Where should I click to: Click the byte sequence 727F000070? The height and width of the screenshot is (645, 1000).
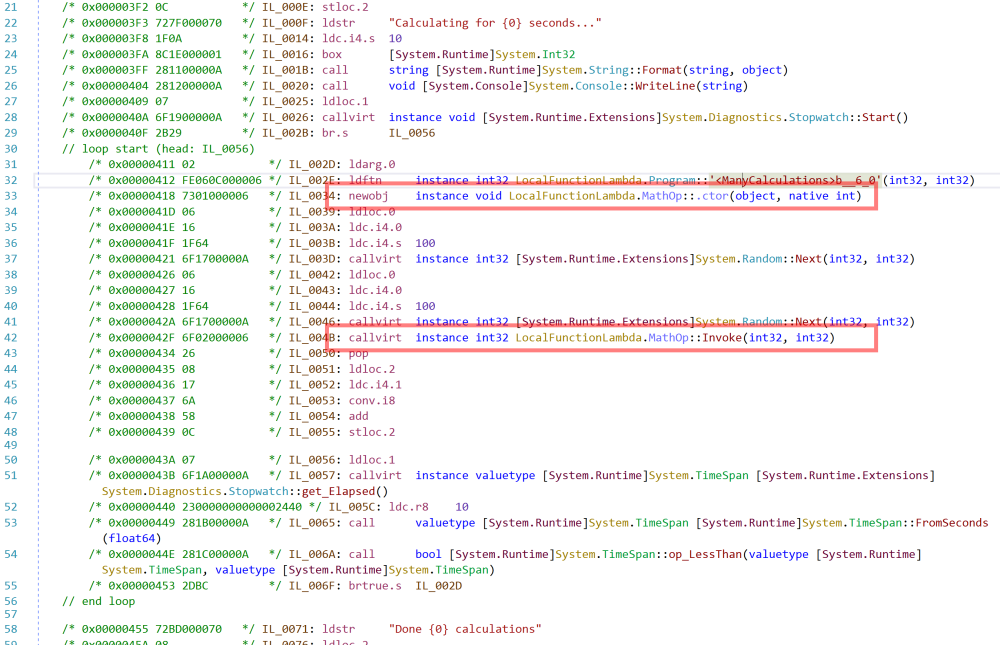(188, 23)
